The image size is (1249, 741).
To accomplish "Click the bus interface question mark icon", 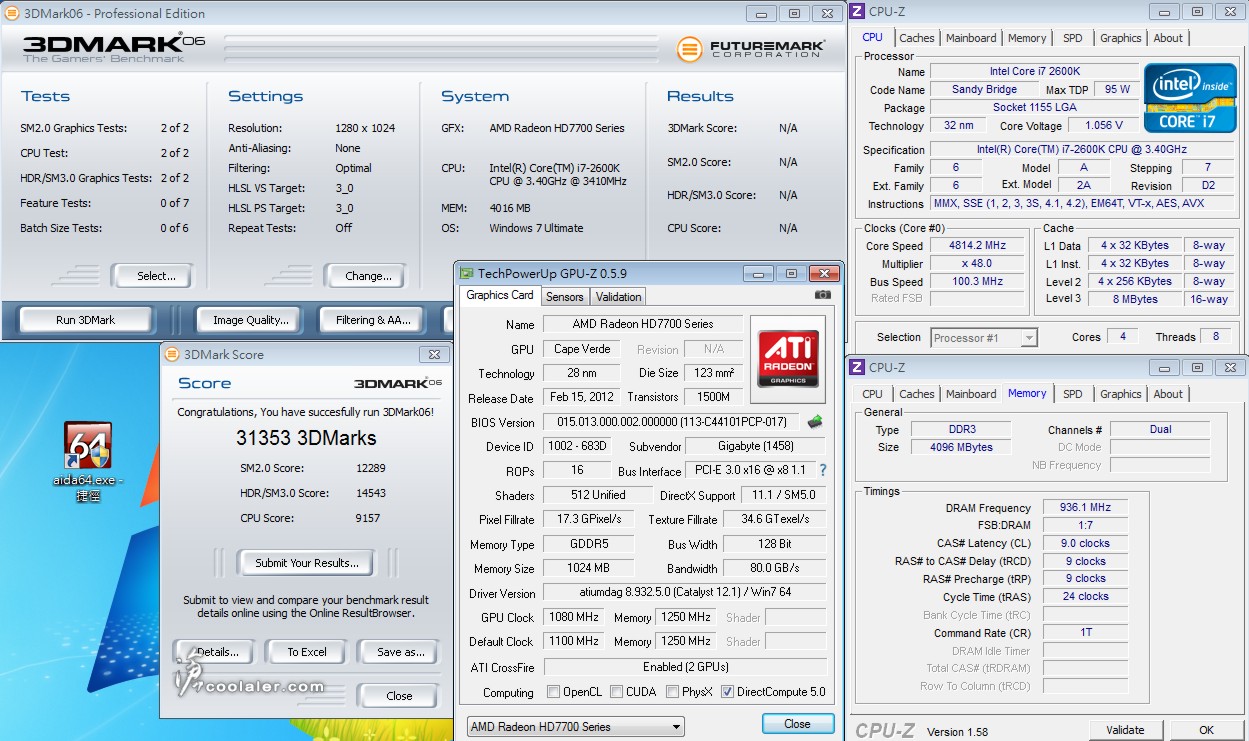I will tap(823, 470).
